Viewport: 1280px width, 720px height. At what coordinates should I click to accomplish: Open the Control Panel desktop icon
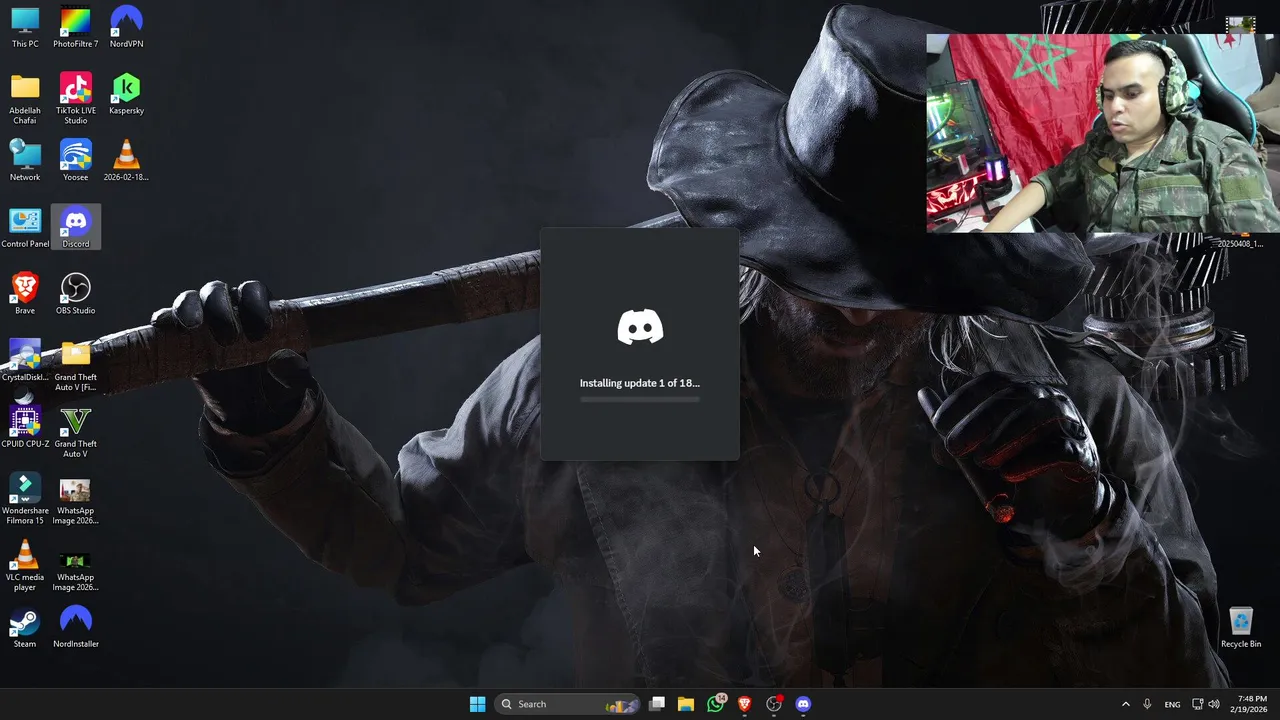[x=25, y=227]
